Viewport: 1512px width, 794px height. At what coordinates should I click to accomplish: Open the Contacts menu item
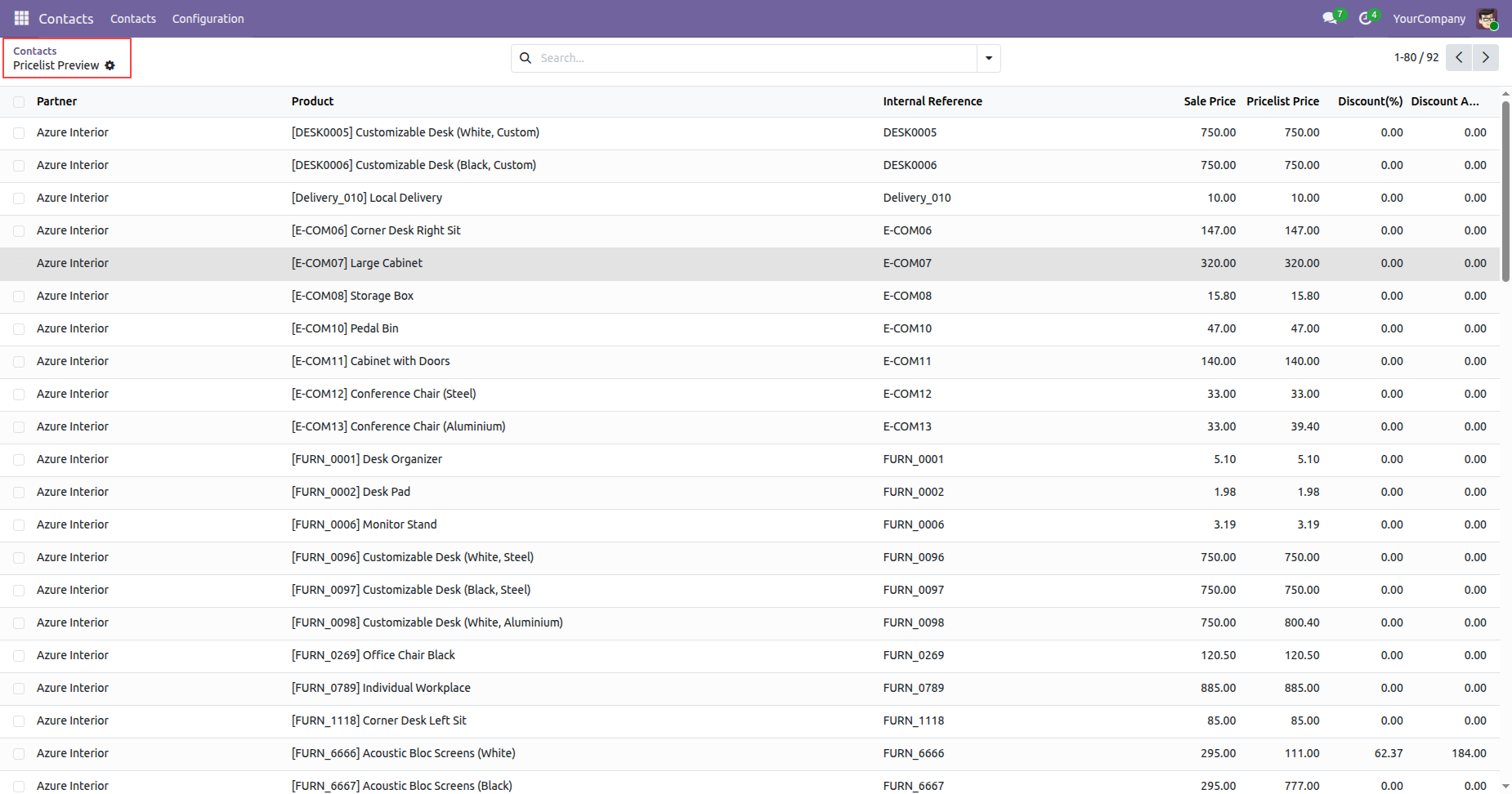tap(133, 18)
